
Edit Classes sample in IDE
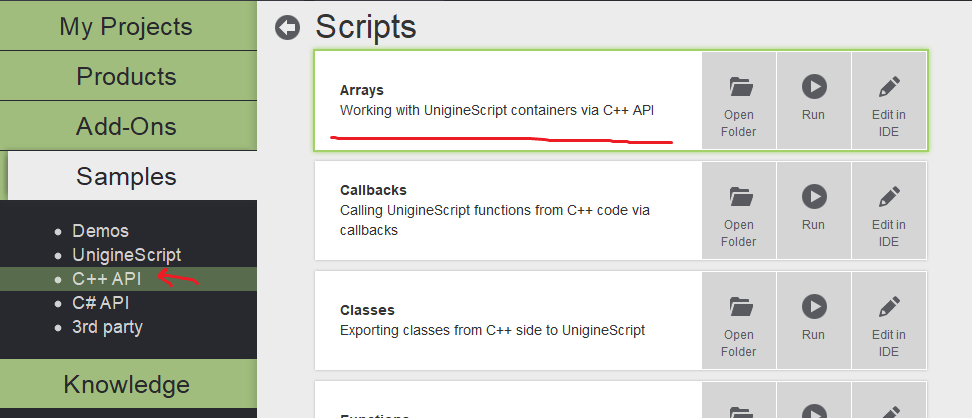pyautogui.click(x=889, y=321)
